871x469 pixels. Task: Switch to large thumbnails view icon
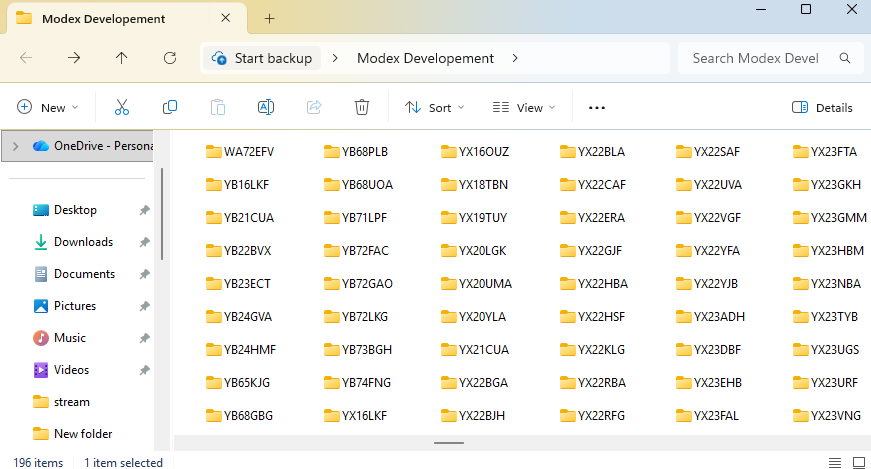pos(858,462)
